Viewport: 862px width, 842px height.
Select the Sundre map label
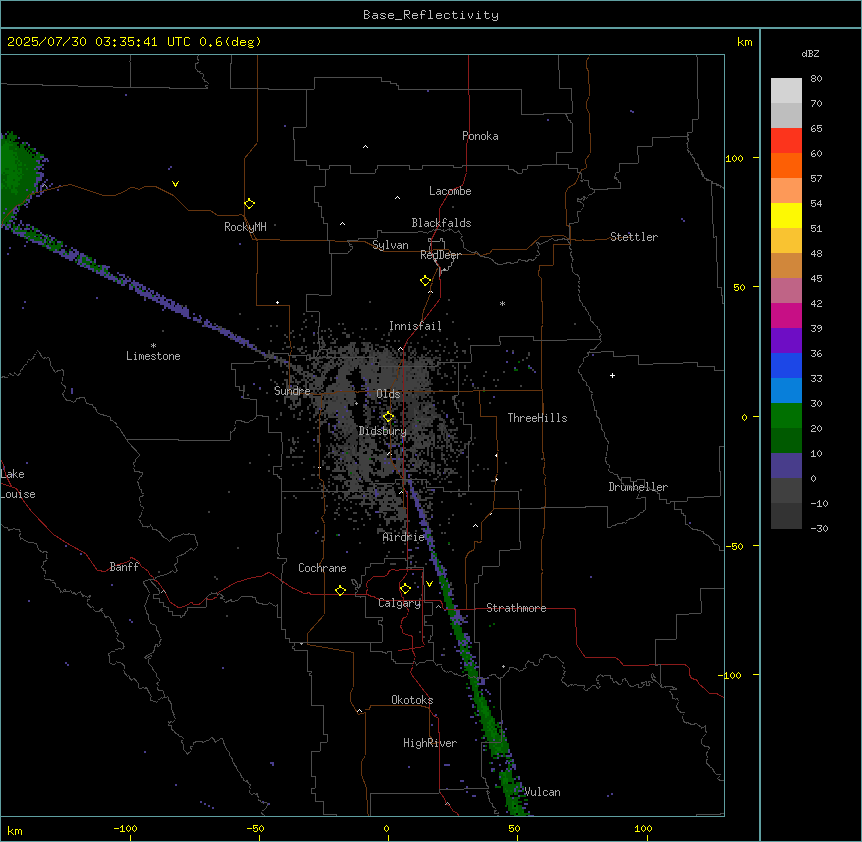292,391
